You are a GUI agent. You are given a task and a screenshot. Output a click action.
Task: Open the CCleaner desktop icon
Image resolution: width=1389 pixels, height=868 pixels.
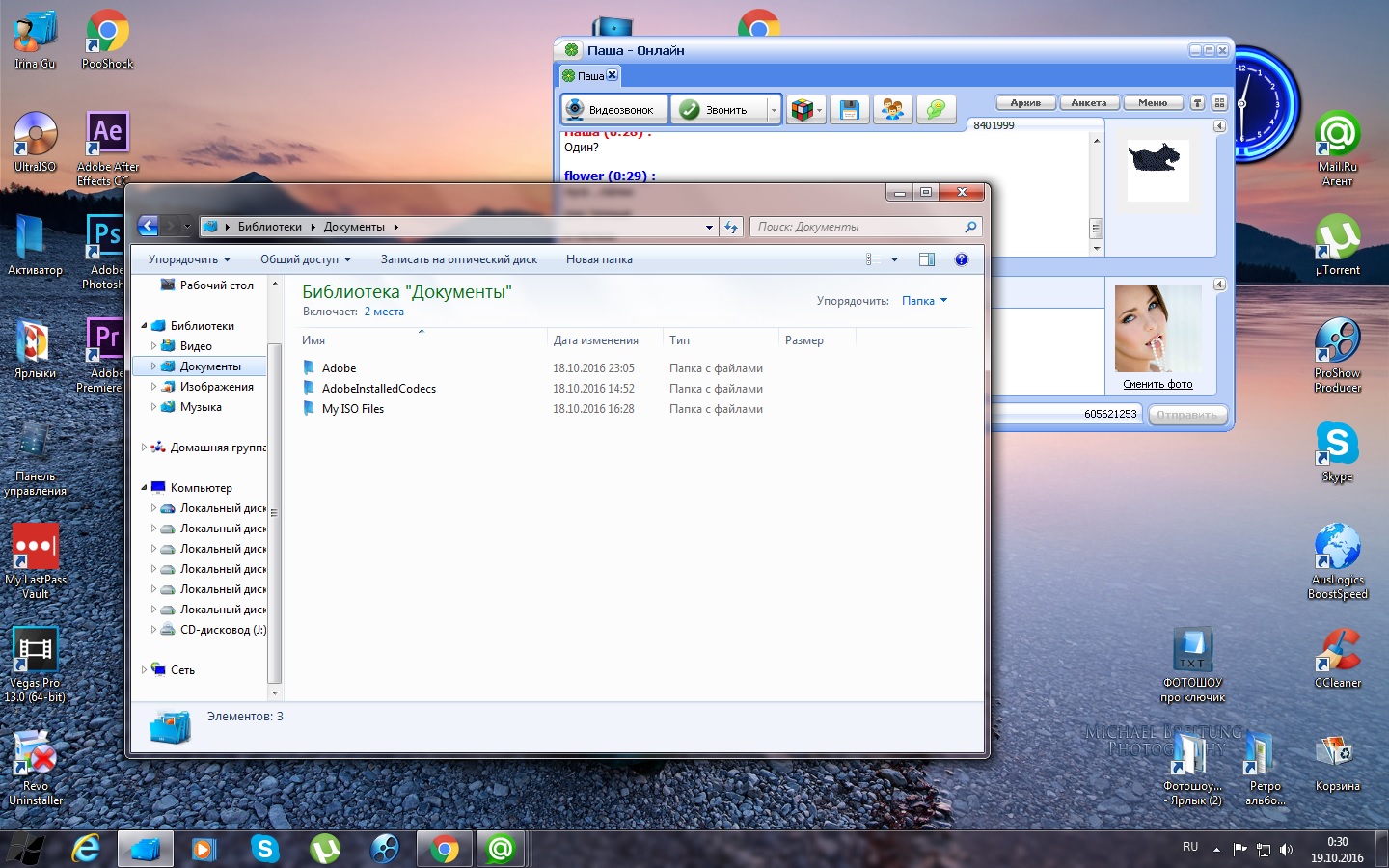click(x=1338, y=658)
